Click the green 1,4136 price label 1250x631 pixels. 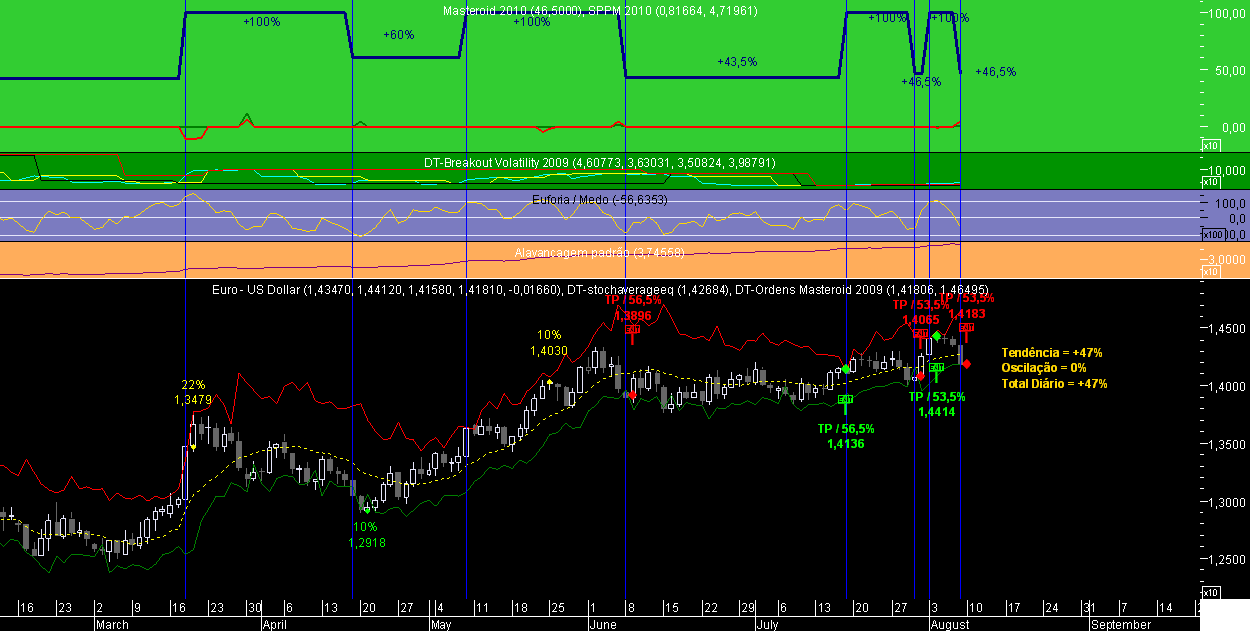pos(846,443)
